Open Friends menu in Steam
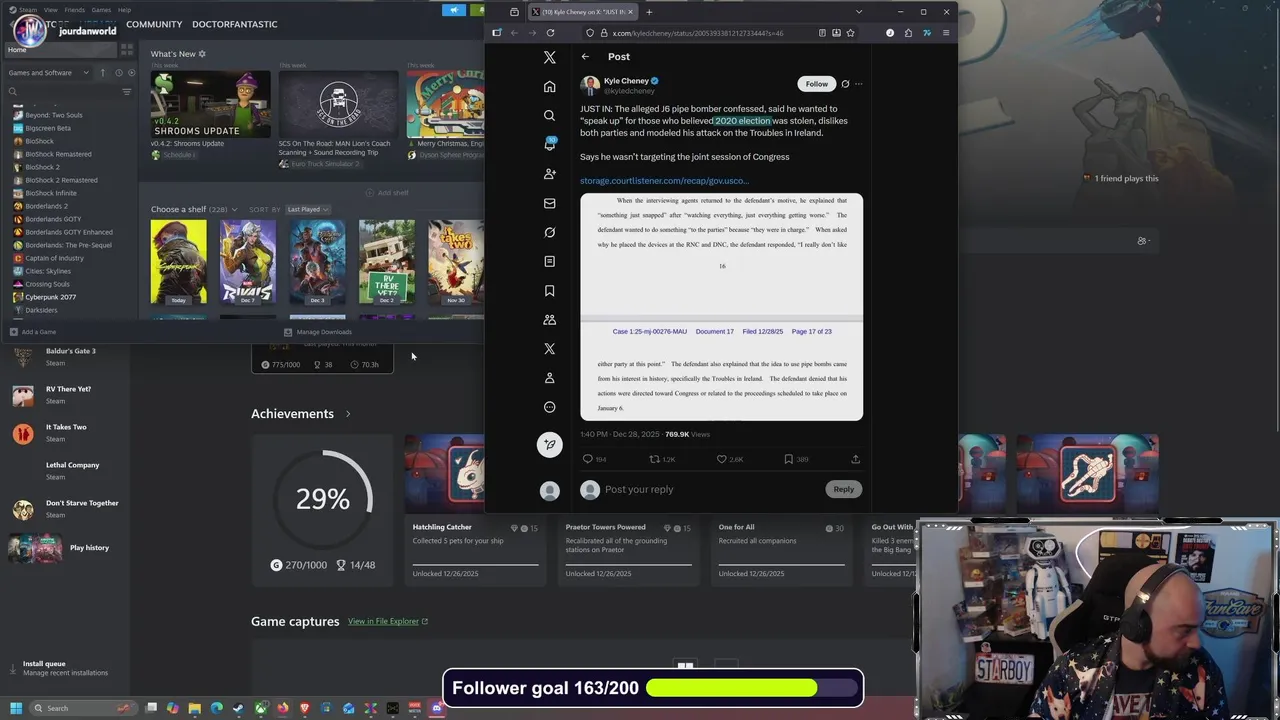Viewport: 1280px width, 720px height. pyautogui.click(x=75, y=10)
